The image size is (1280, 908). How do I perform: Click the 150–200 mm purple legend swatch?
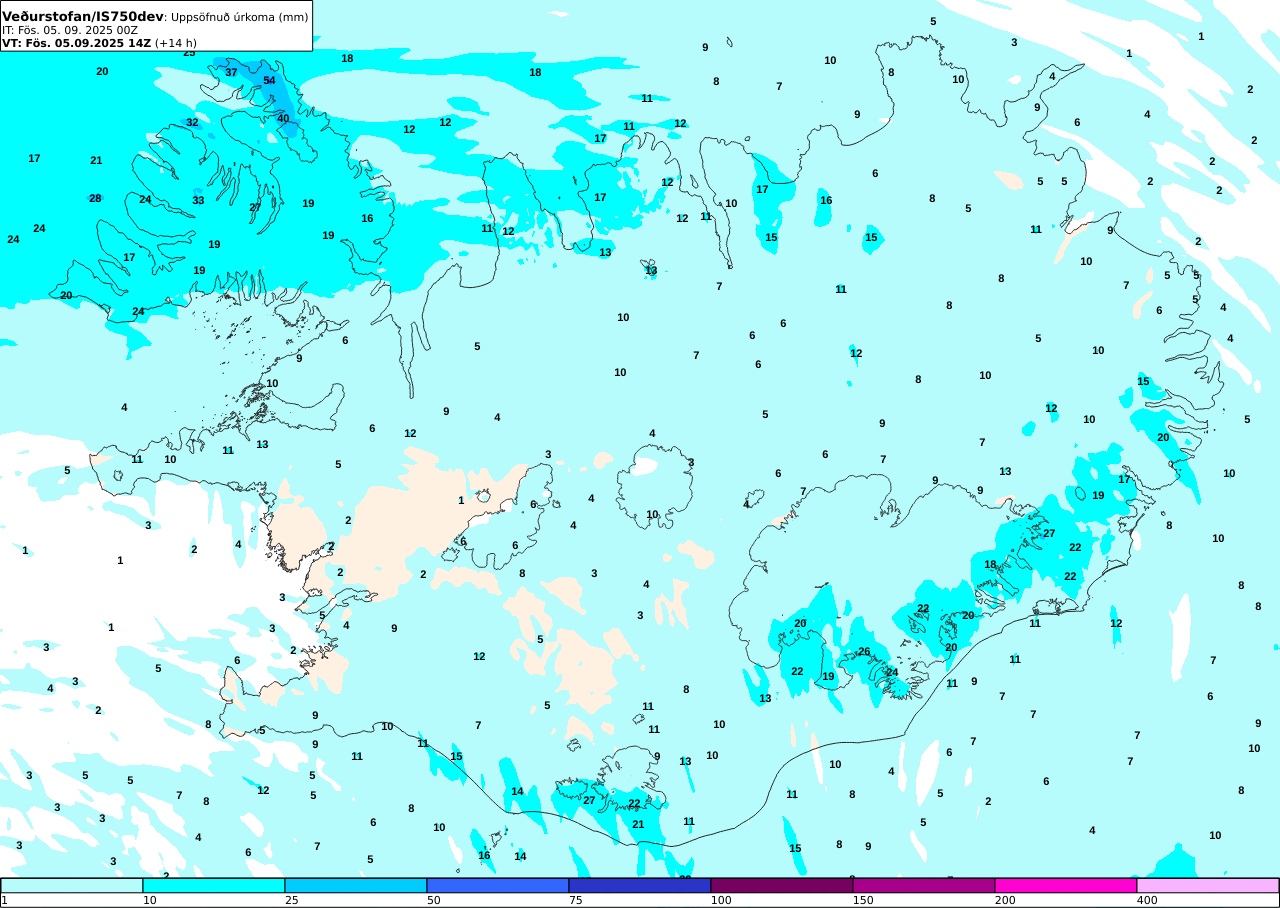pos(924,885)
